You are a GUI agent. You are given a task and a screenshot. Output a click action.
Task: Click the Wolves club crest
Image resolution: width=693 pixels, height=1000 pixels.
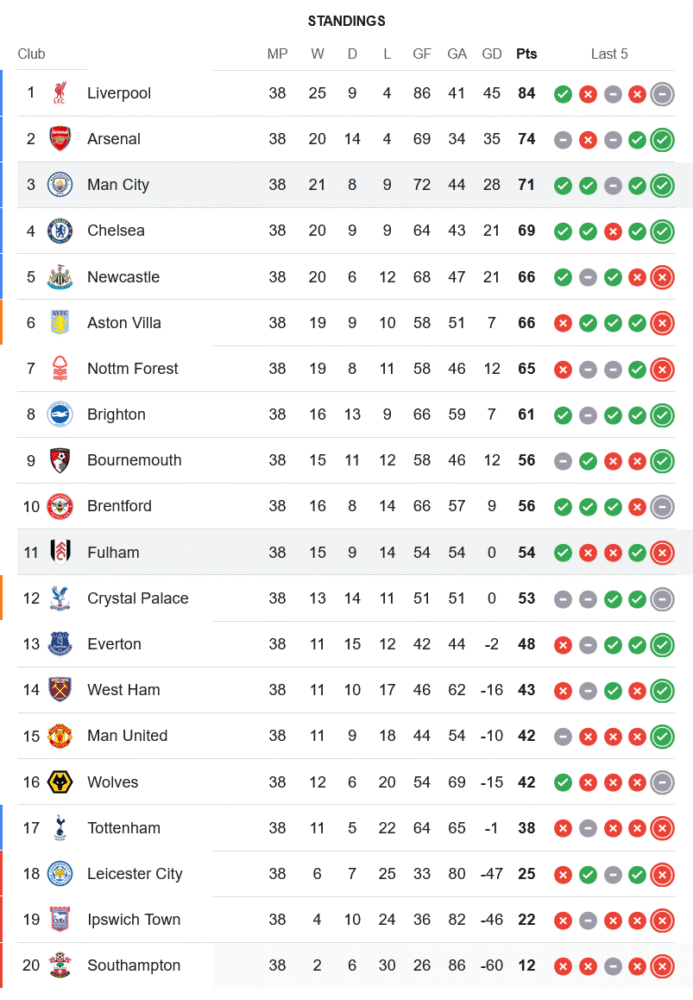click(60, 782)
